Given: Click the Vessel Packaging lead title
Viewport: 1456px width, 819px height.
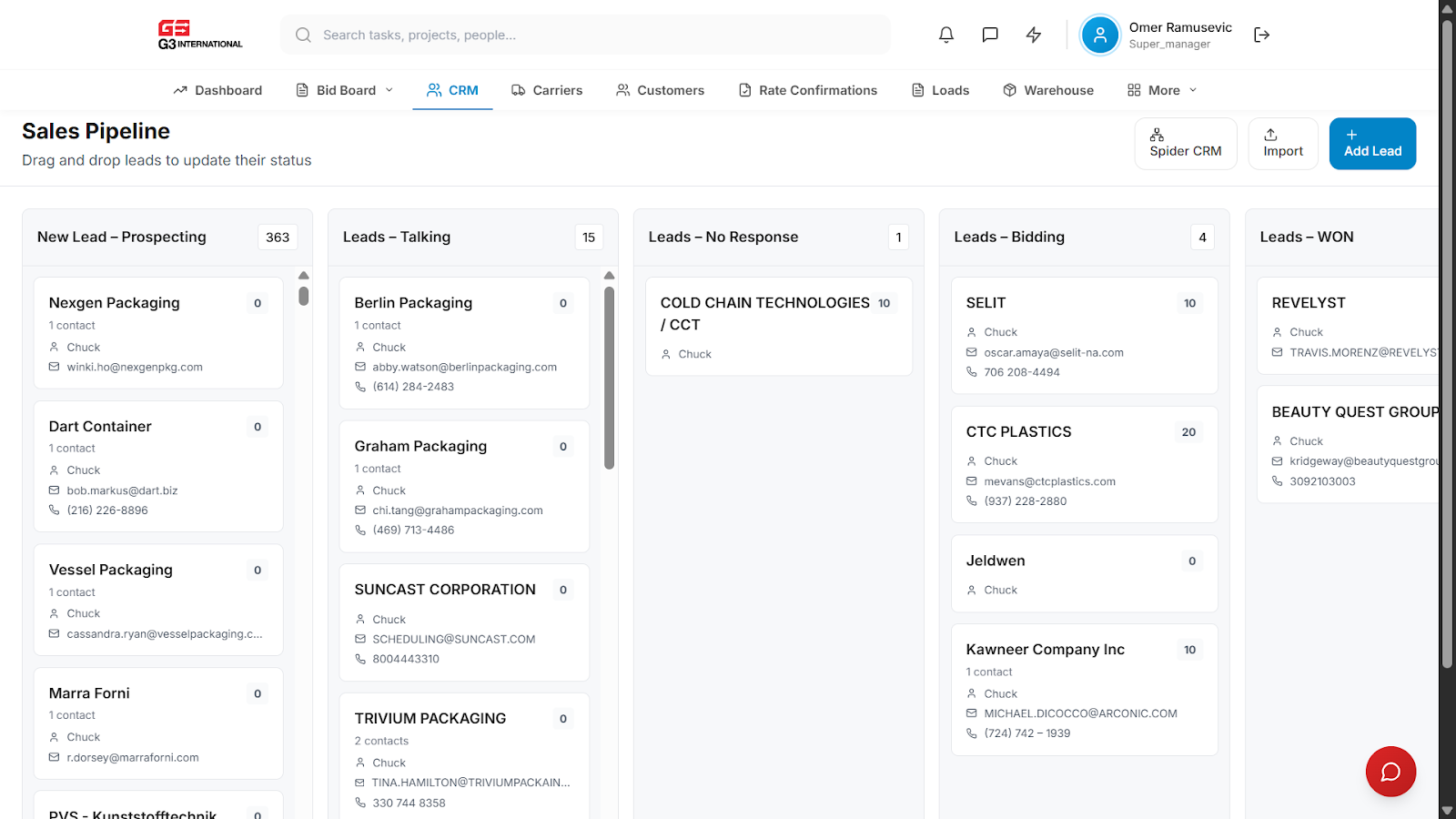Looking at the screenshot, I should coord(111,571).
